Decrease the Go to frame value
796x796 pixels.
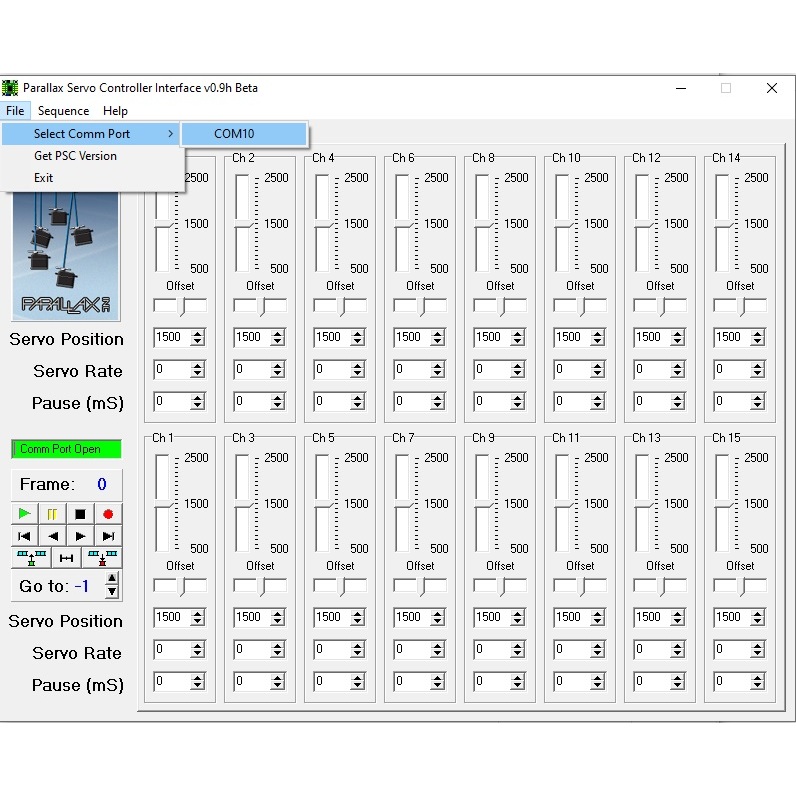pyautogui.click(x=112, y=591)
